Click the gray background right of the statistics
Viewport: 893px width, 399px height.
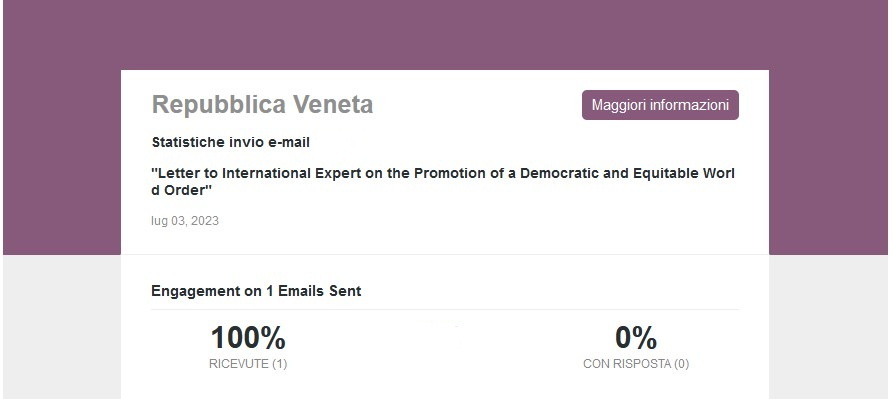pyautogui.click(x=829, y=327)
